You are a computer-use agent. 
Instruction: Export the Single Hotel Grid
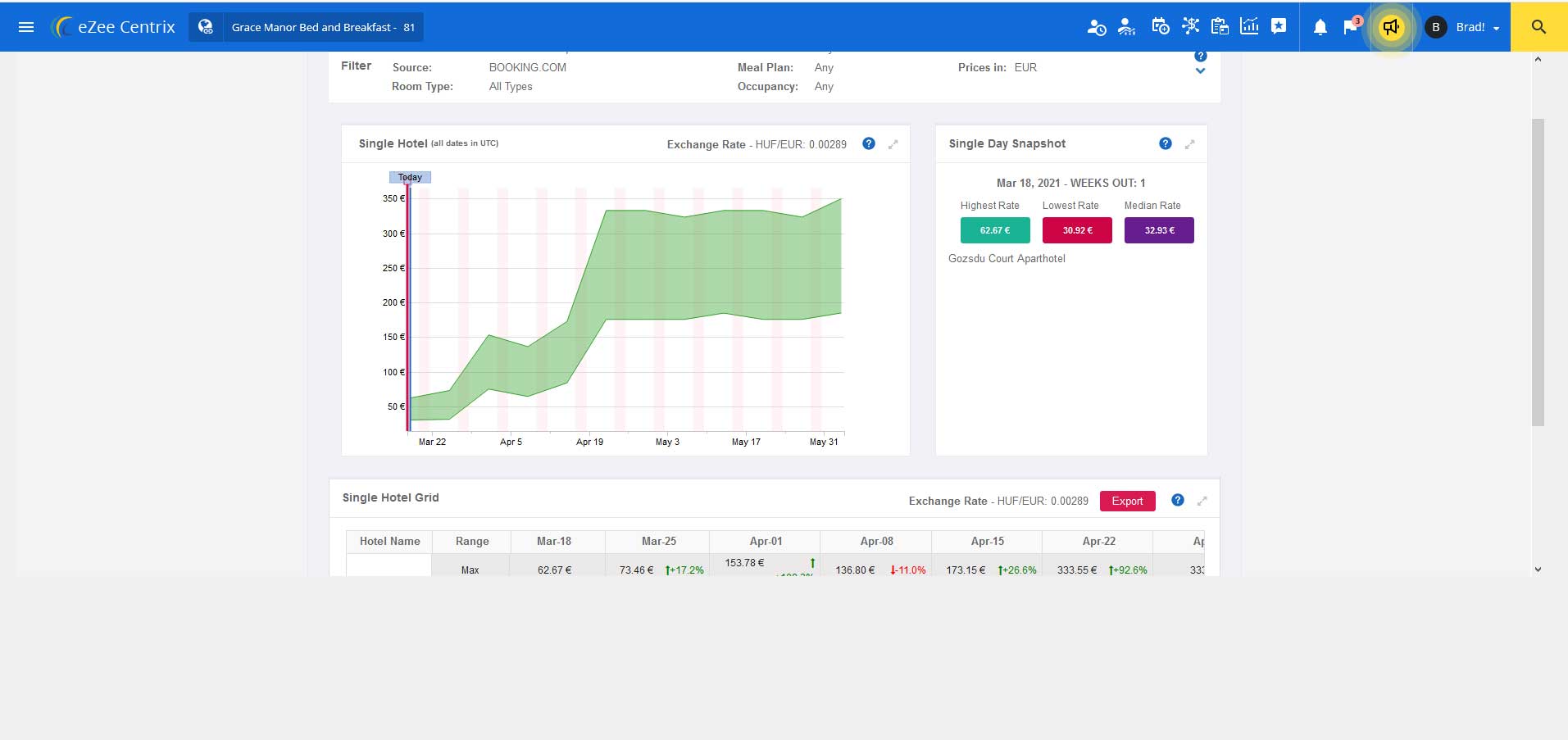click(x=1127, y=501)
